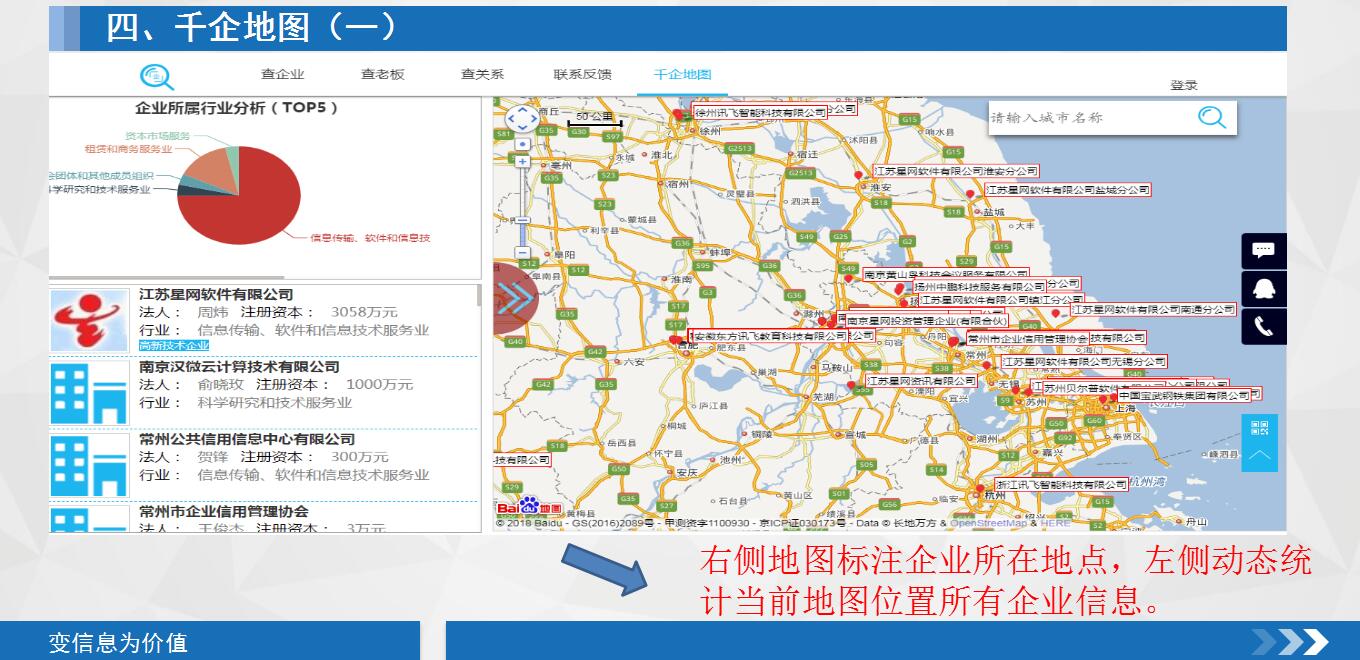Click the magnifier icon in city search
This screenshot has height=660, width=1360.
pyautogui.click(x=1212, y=118)
